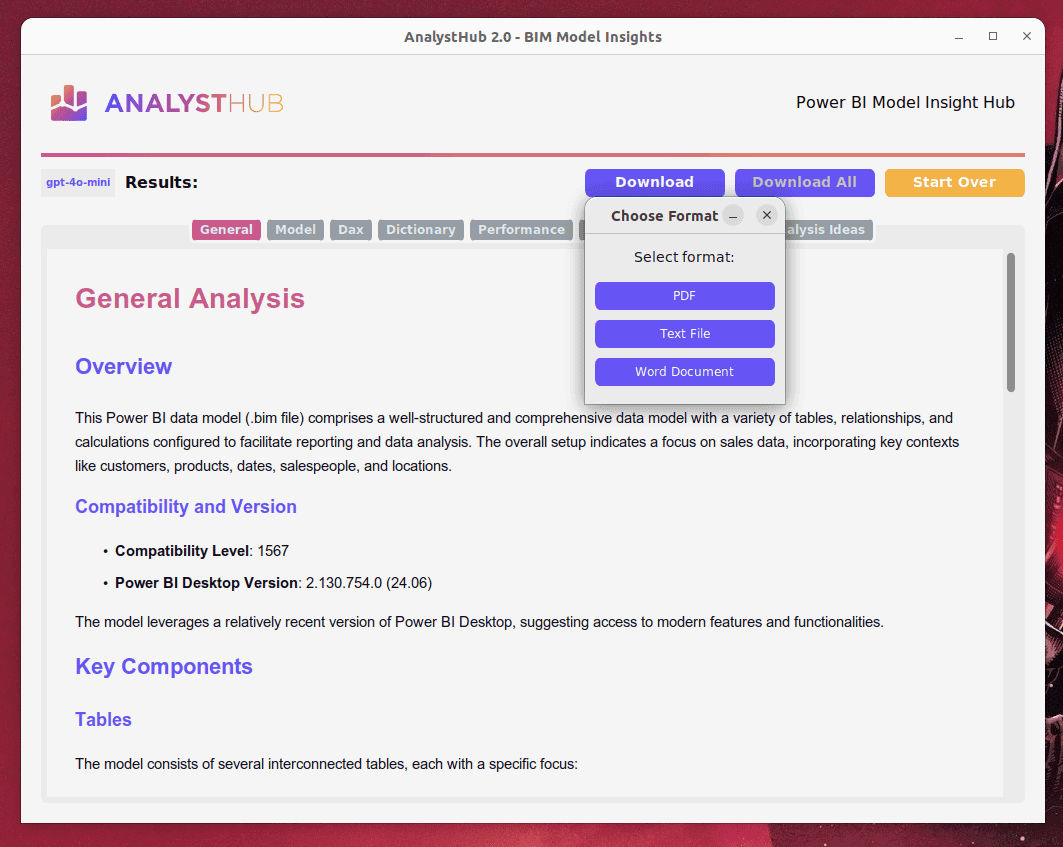The width and height of the screenshot is (1063, 847).
Task: Click the Choose Format dialog title
Action: pyautogui.click(x=664, y=216)
